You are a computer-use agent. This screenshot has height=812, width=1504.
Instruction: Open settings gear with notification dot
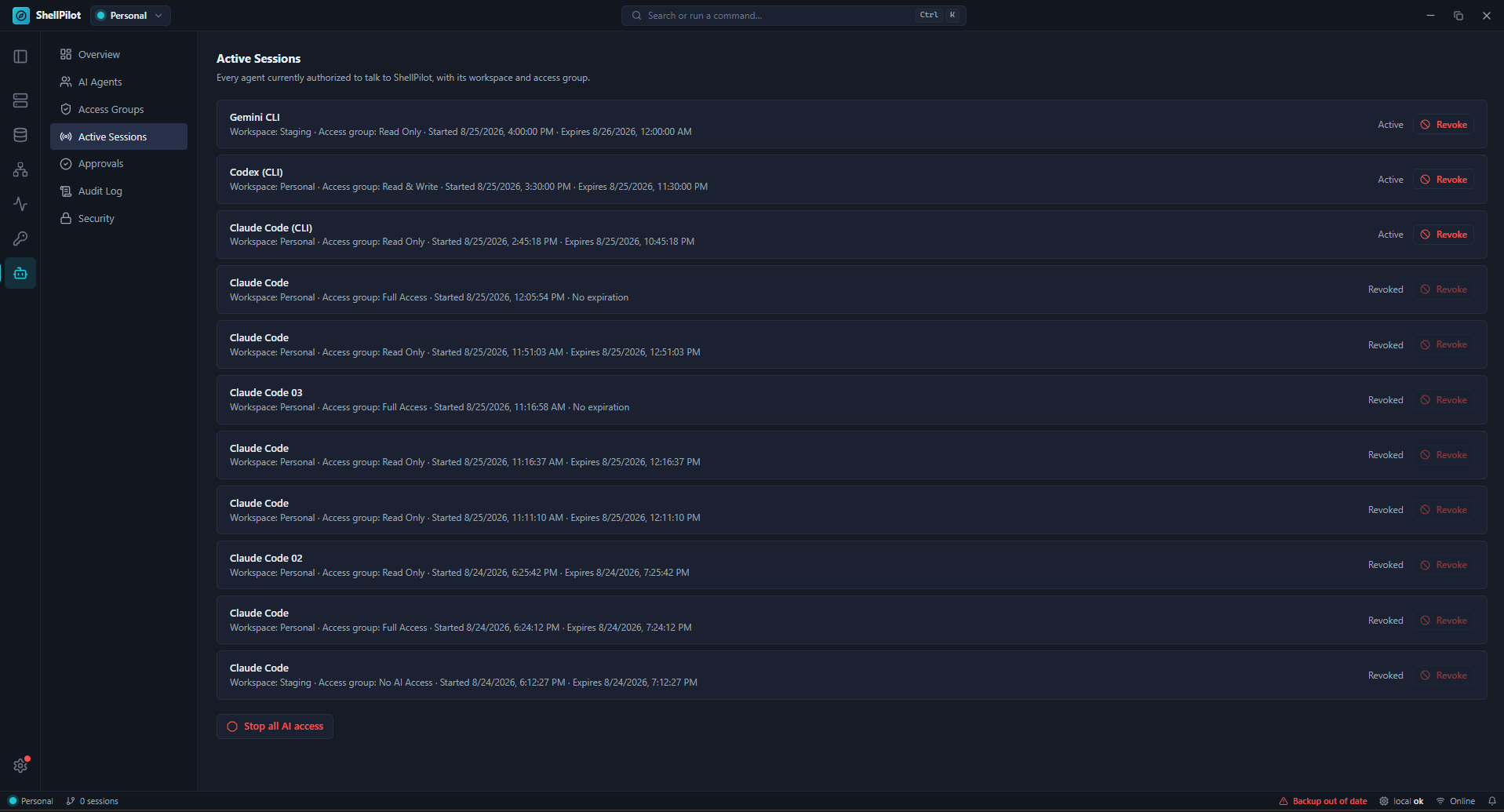click(20, 766)
